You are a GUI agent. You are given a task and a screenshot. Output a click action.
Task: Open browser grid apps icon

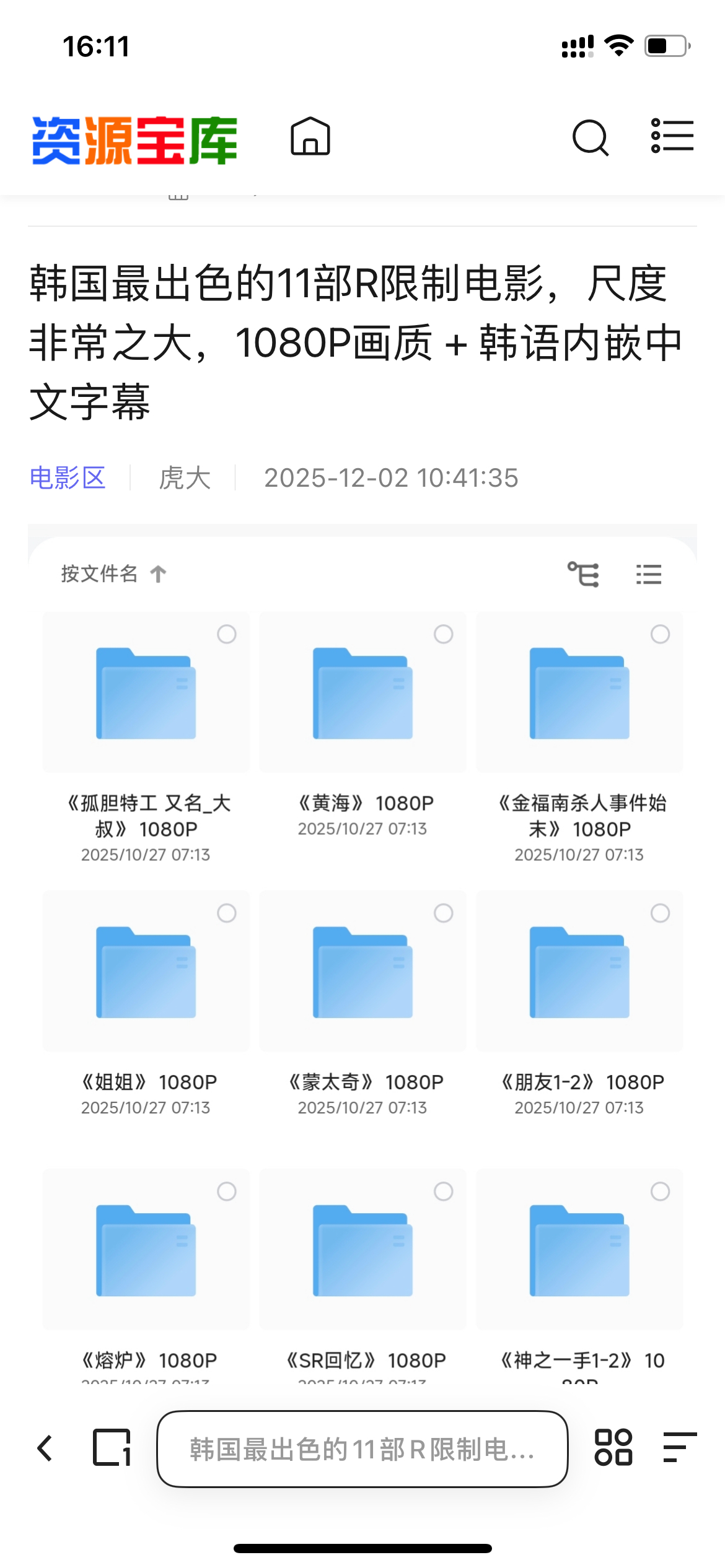click(613, 1448)
